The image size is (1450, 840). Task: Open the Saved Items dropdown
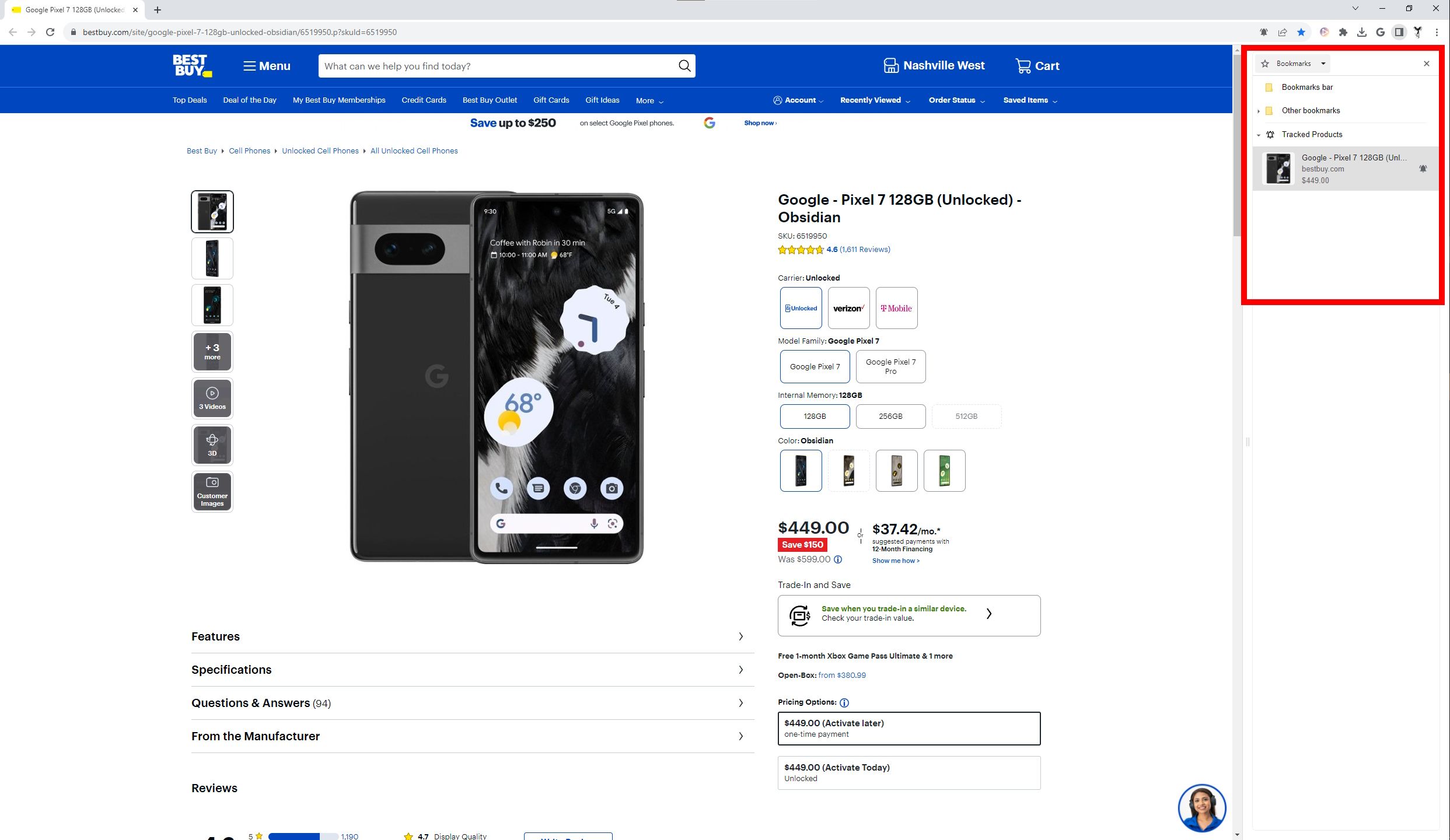click(x=1030, y=100)
